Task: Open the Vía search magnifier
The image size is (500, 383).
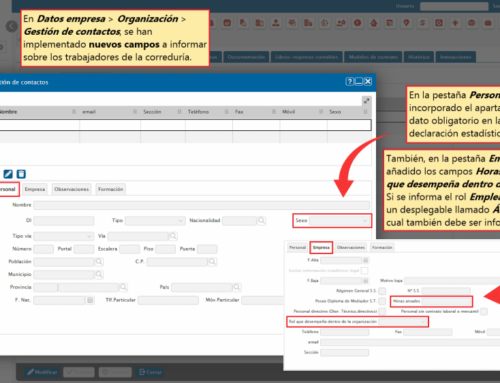Action: pos(173,236)
